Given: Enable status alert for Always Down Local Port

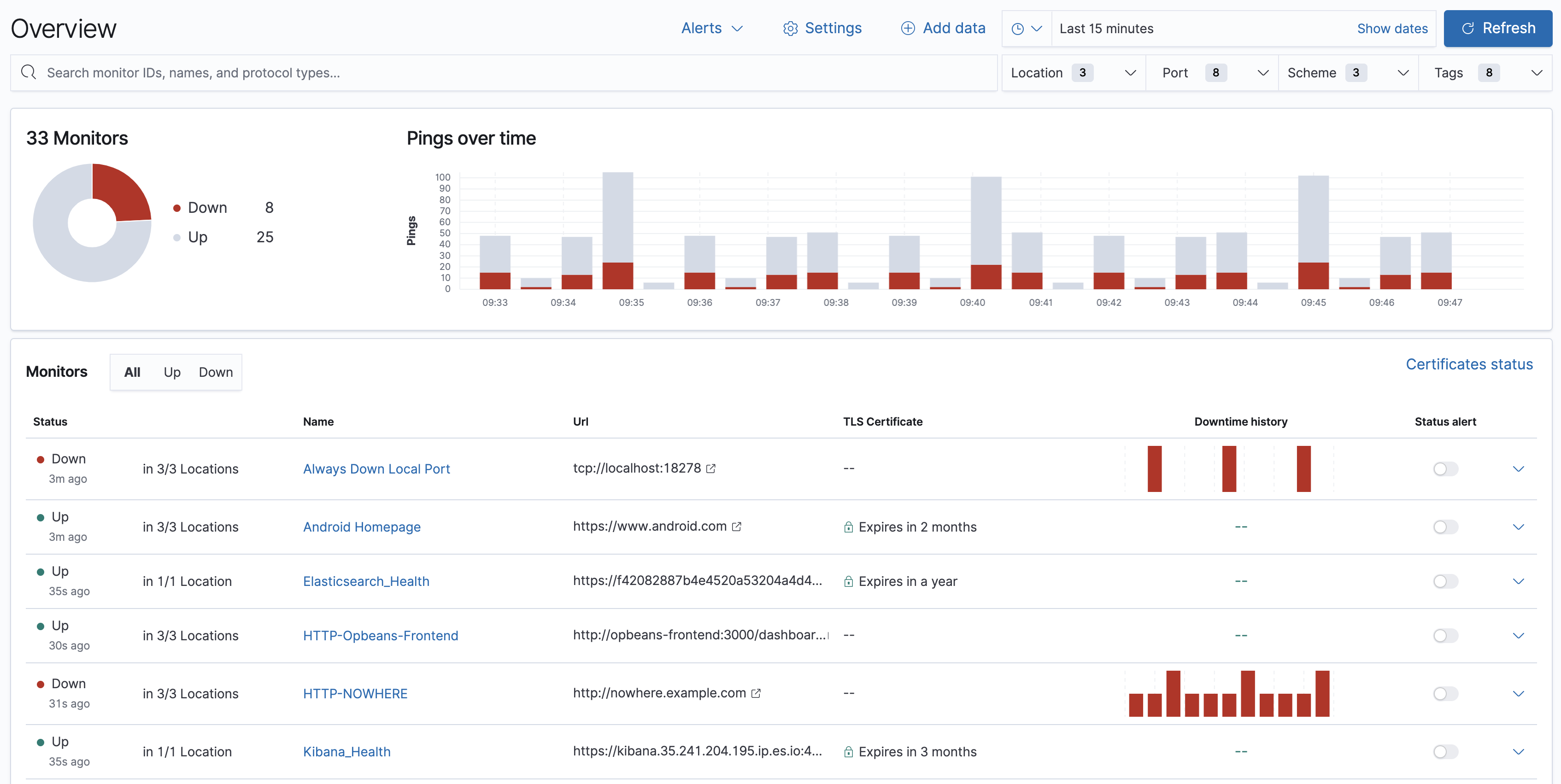Looking at the screenshot, I should click(x=1444, y=468).
